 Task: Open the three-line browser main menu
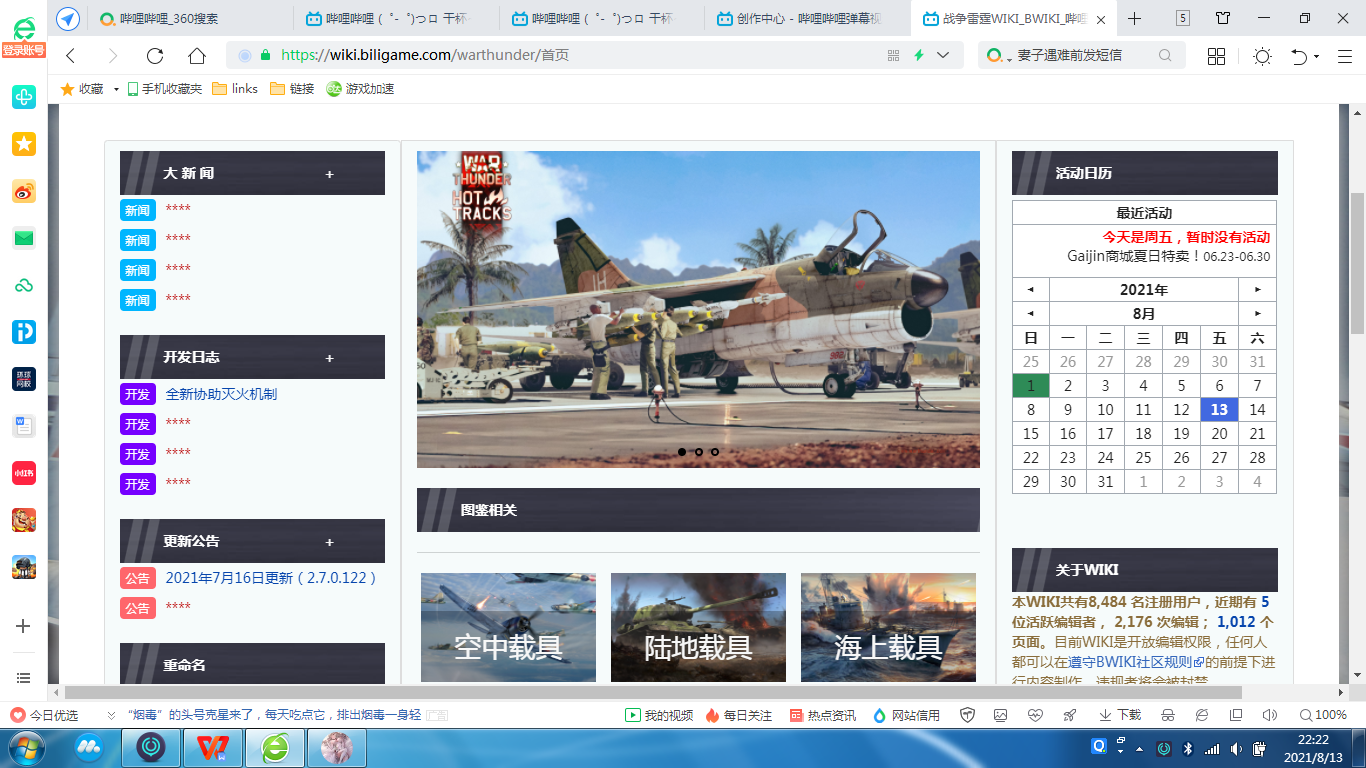[1345, 56]
